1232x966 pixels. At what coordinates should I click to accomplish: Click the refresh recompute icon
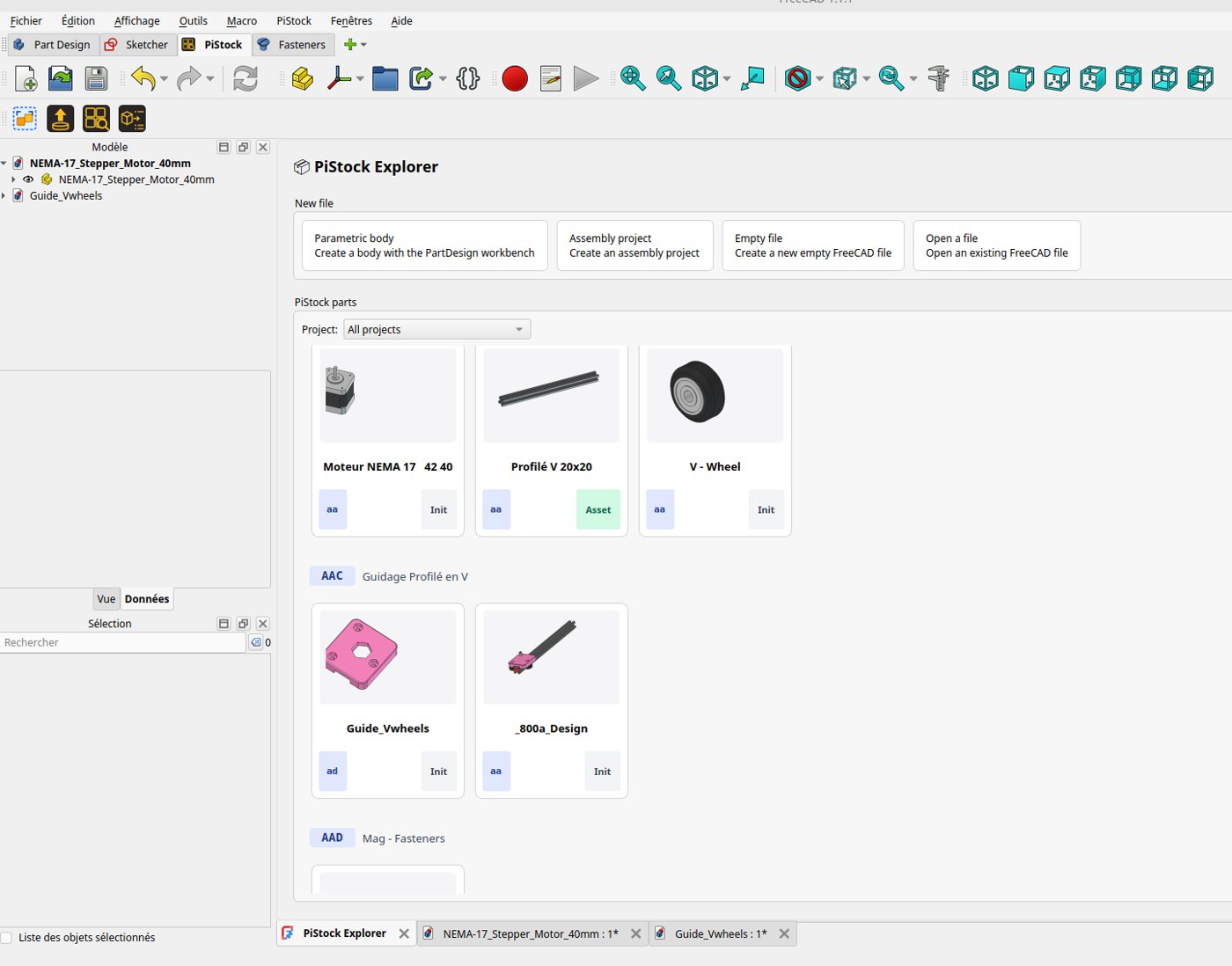pyautogui.click(x=246, y=78)
